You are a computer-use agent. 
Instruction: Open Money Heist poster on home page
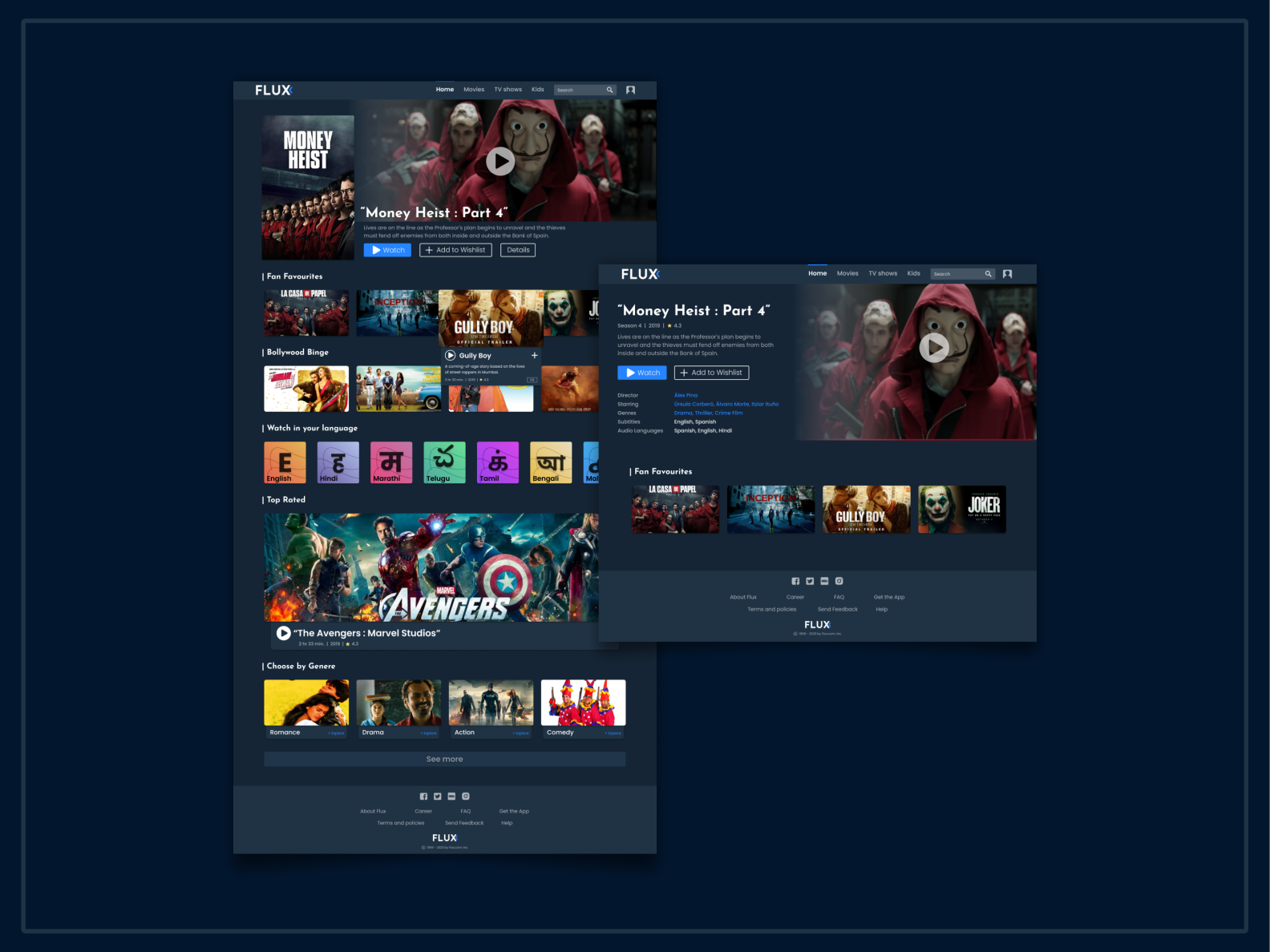tap(308, 188)
